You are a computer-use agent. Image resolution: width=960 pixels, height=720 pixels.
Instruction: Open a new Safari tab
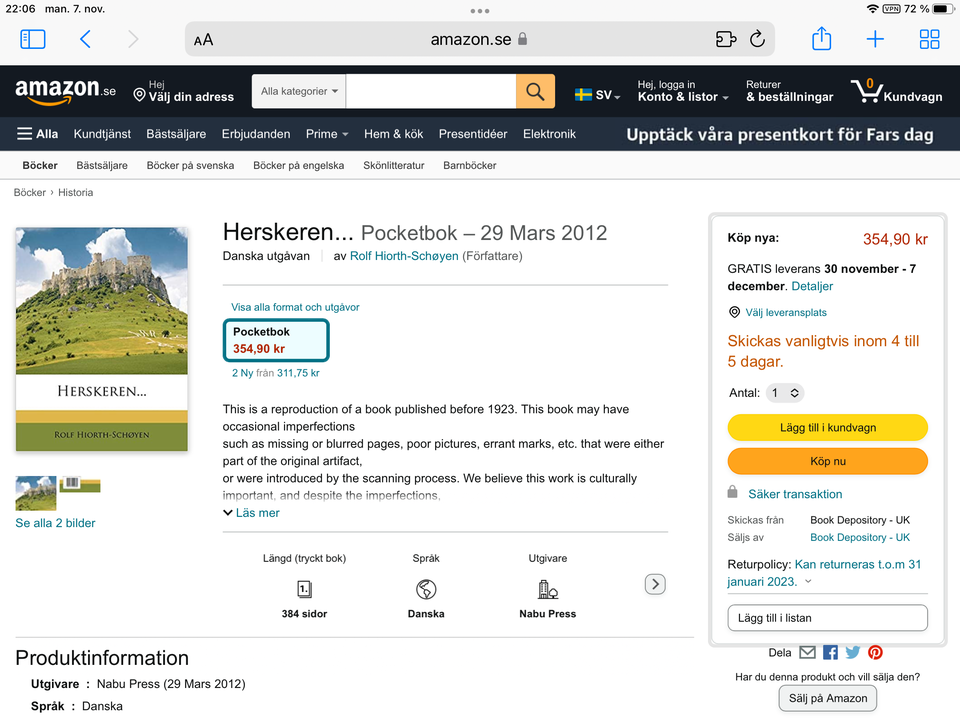[x=875, y=39]
